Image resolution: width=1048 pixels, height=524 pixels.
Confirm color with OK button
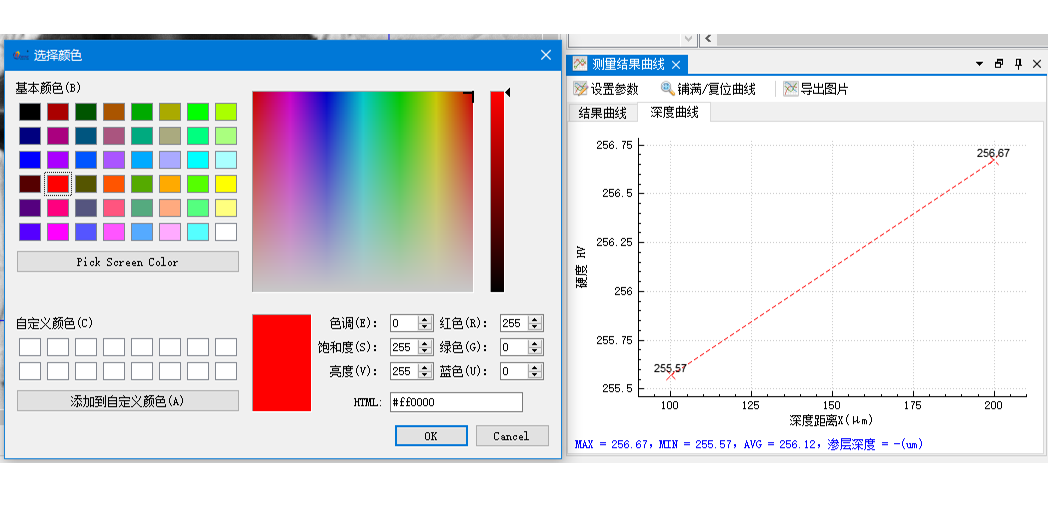(x=431, y=436)
